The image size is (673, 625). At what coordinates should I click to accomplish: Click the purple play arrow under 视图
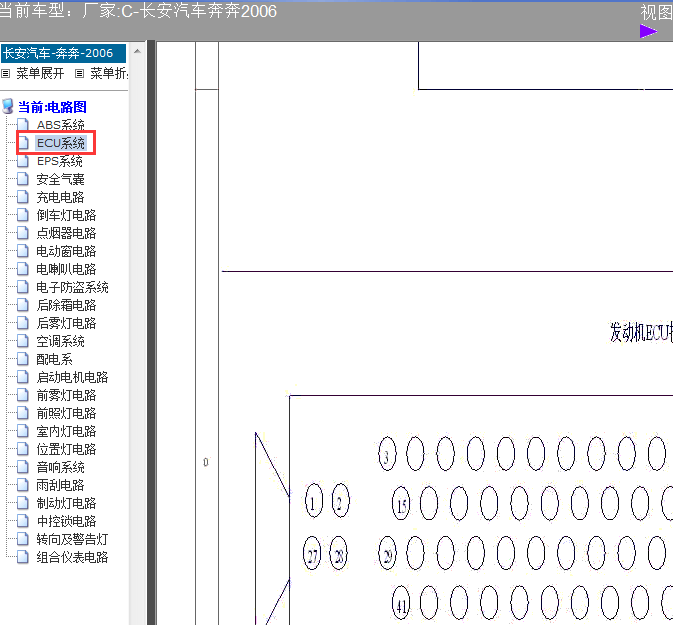pos(649,31)
